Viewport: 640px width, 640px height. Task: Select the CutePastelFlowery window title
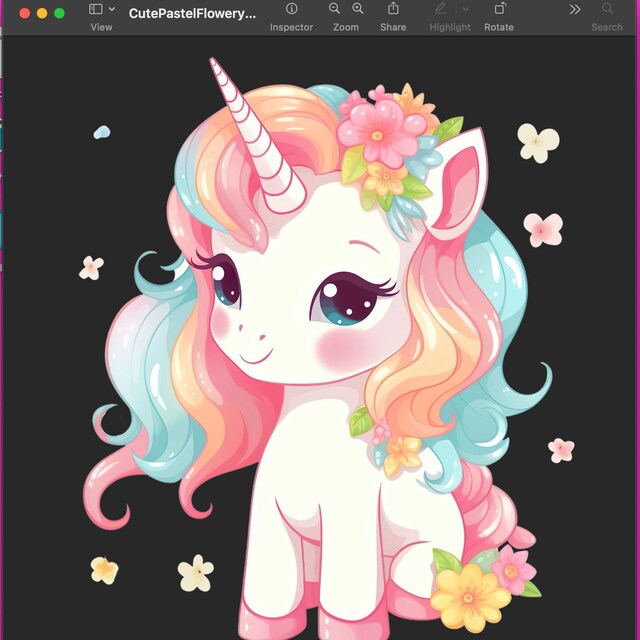point(192,13)
